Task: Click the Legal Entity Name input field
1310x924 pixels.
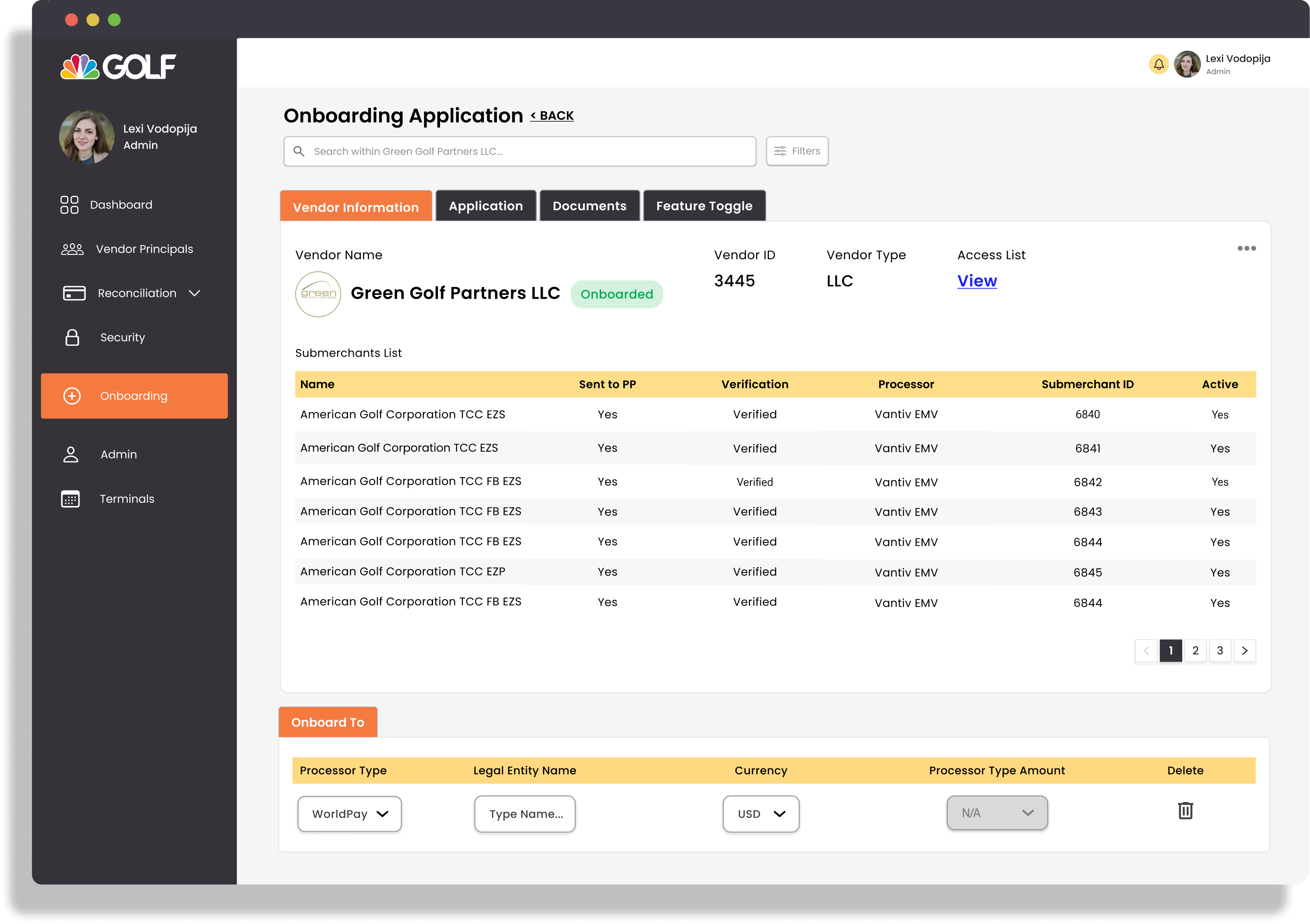Action: point(525,814)
